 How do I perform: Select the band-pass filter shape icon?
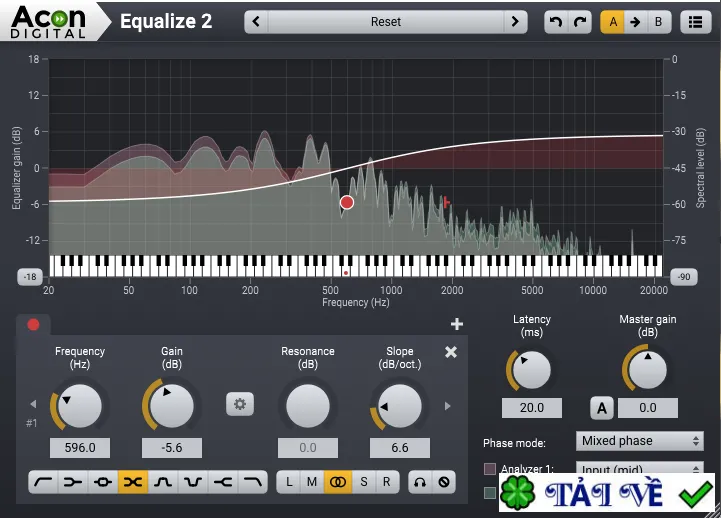coord(163,482)
